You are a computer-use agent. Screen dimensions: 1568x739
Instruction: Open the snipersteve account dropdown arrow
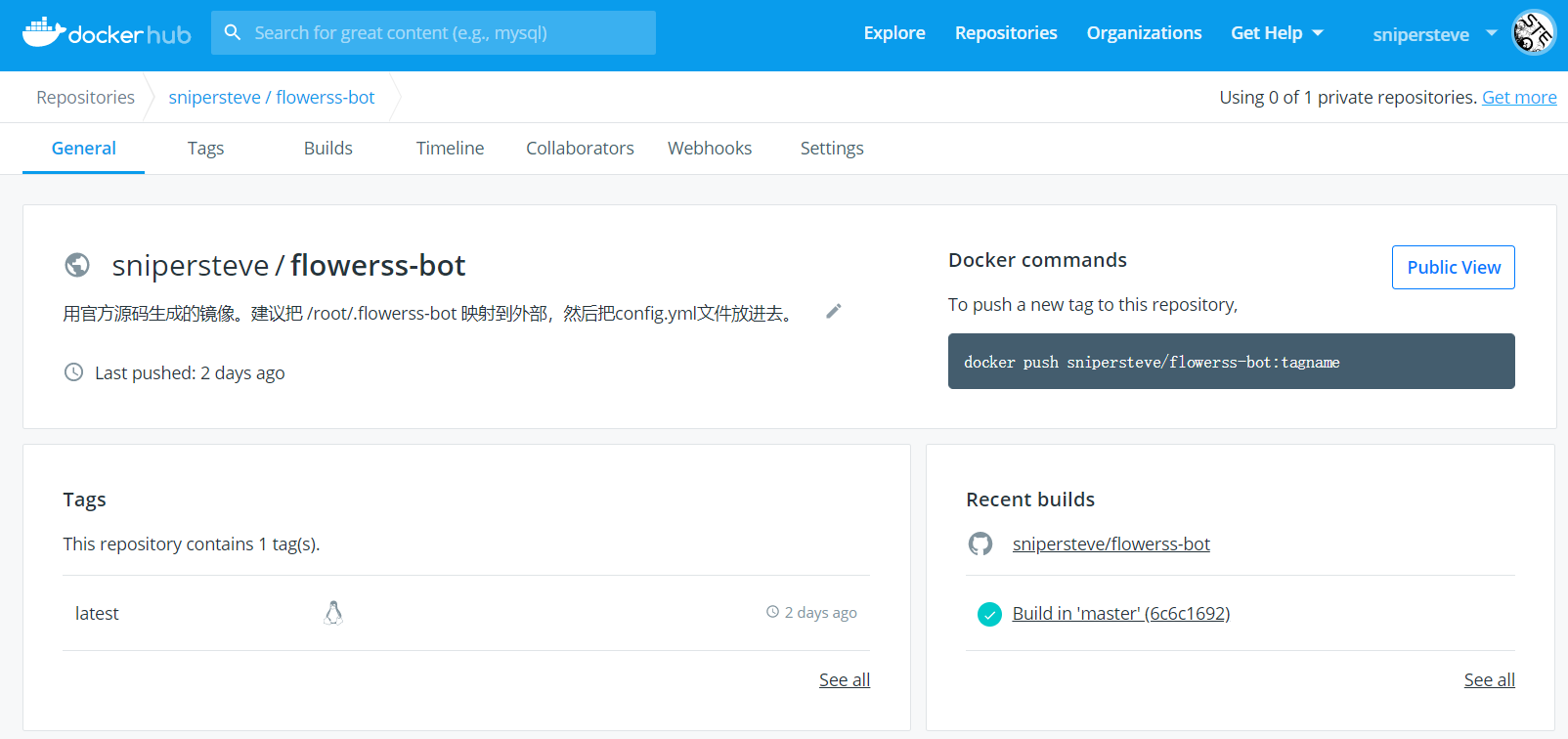(1492, 33)
